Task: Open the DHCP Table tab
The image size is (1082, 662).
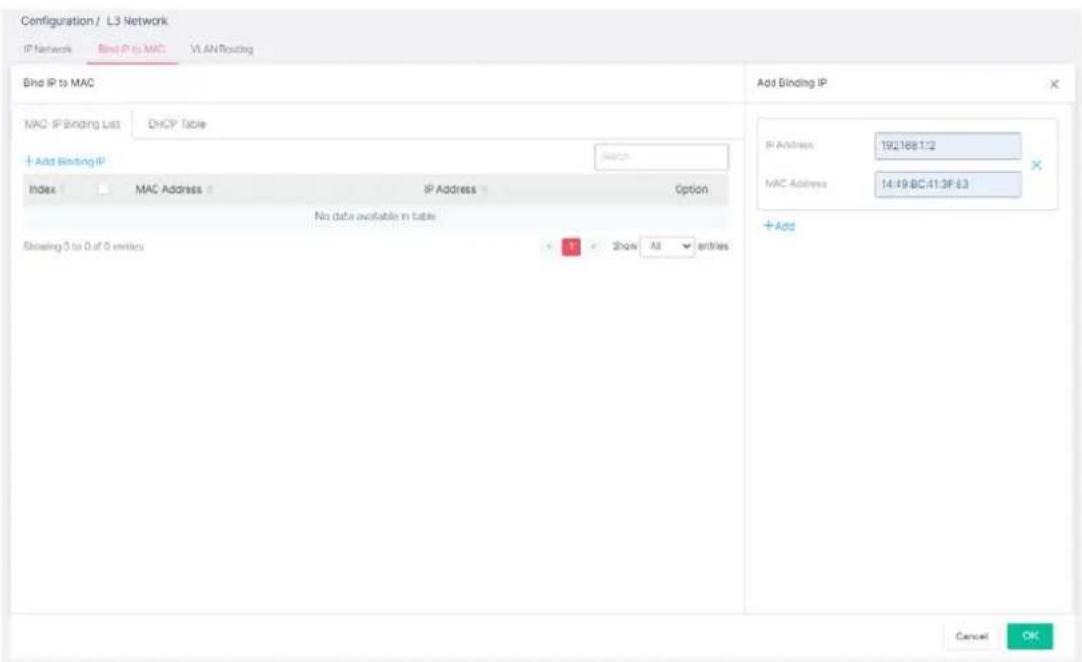Action: 177,124
